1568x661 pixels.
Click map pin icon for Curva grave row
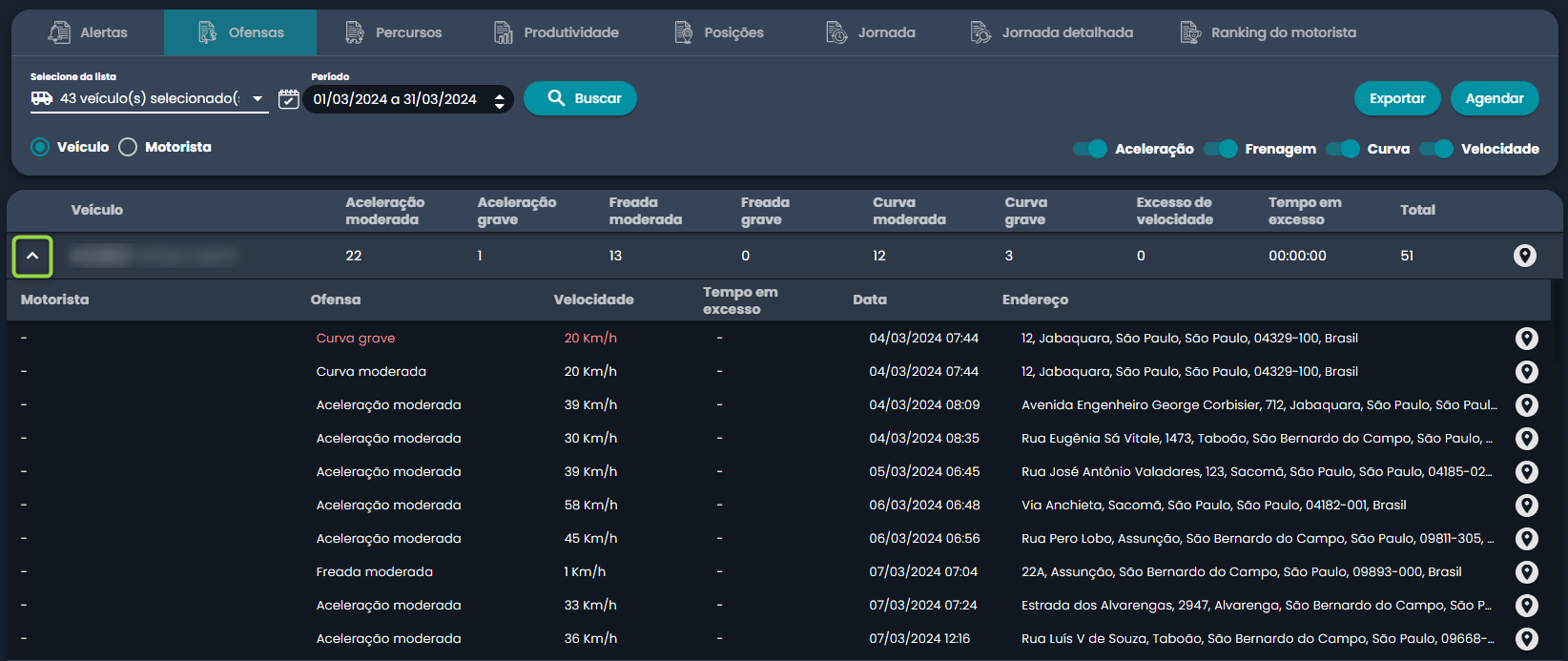coord(1526,339)
